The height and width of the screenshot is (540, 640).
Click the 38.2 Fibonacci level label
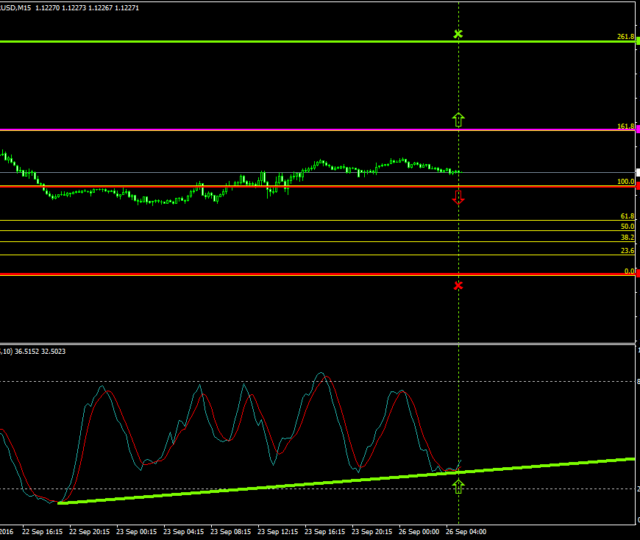[x=627, y=238]
